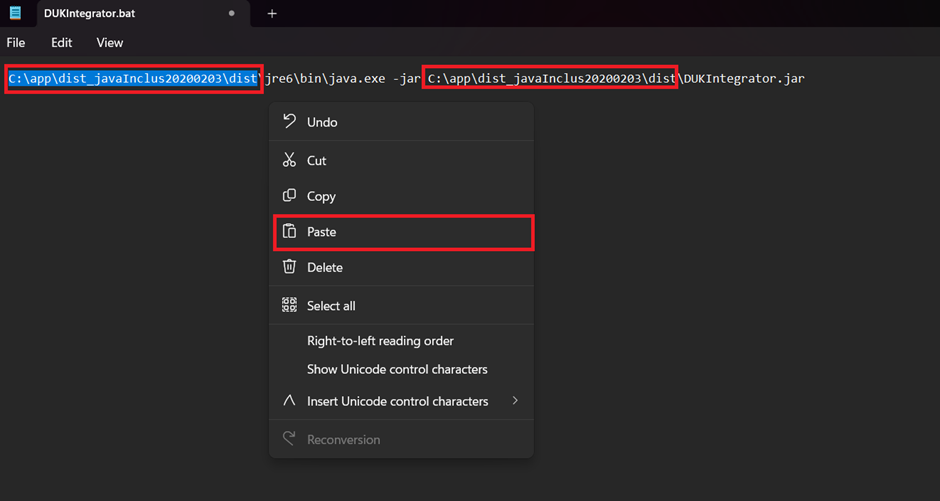Open a new tab with plus button

pyautogui.click(x=272, y=14)
